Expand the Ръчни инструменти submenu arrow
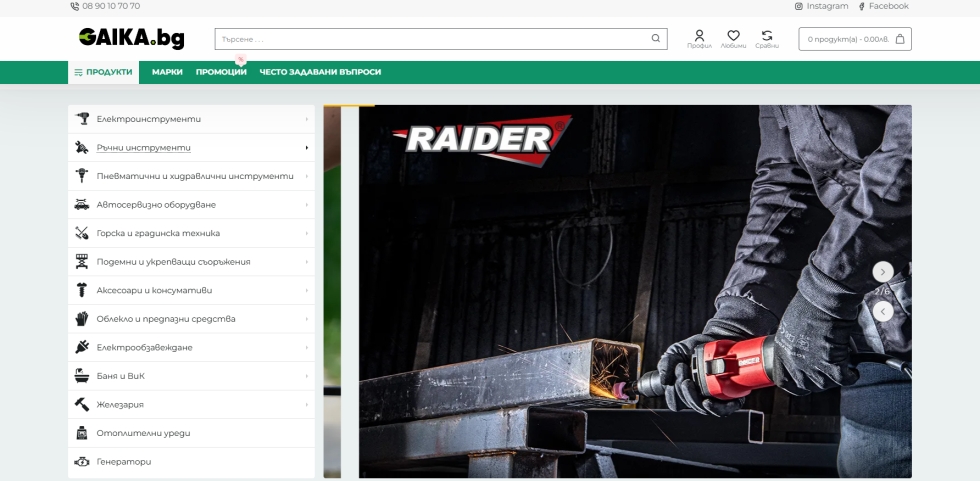Screen dimensions: 980x481 coord(306,148)
